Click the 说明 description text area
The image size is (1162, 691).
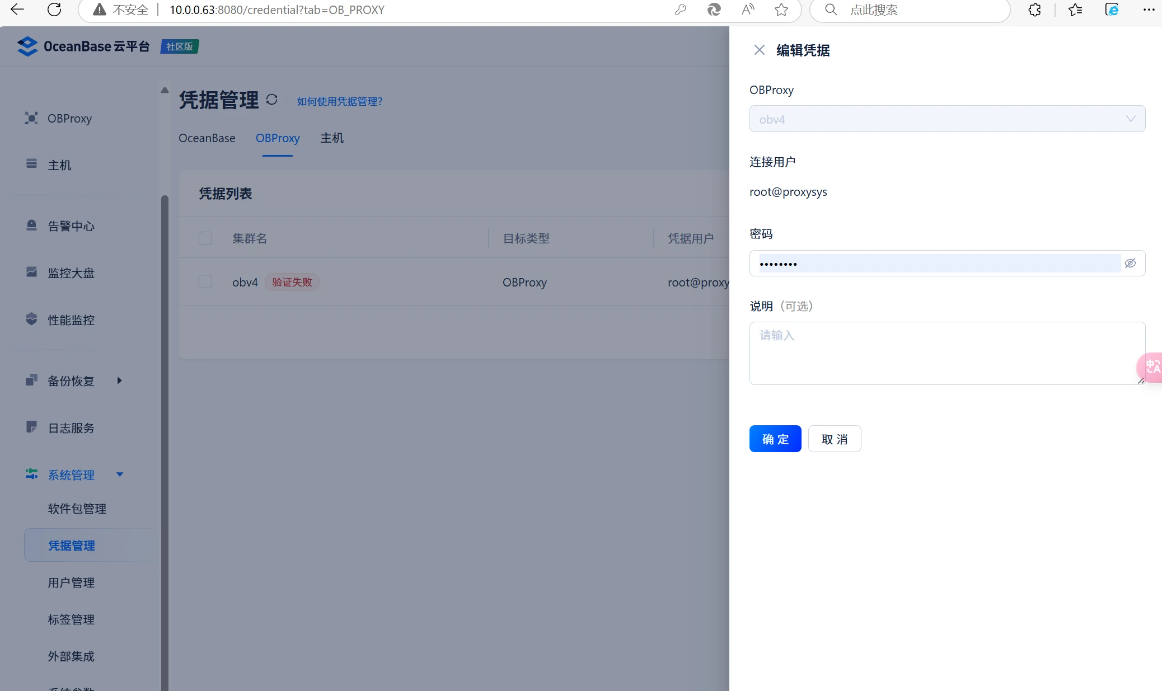tap(946, 353)
